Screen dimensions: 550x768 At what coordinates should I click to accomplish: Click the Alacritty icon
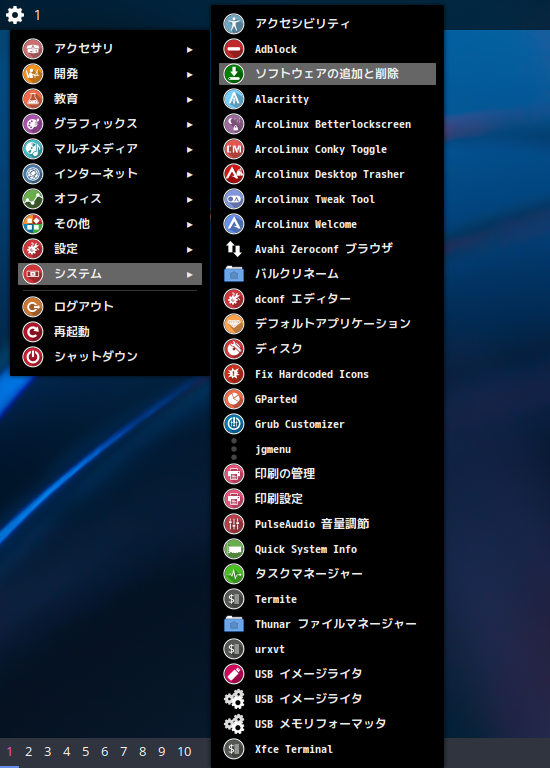tap(234, 99)
